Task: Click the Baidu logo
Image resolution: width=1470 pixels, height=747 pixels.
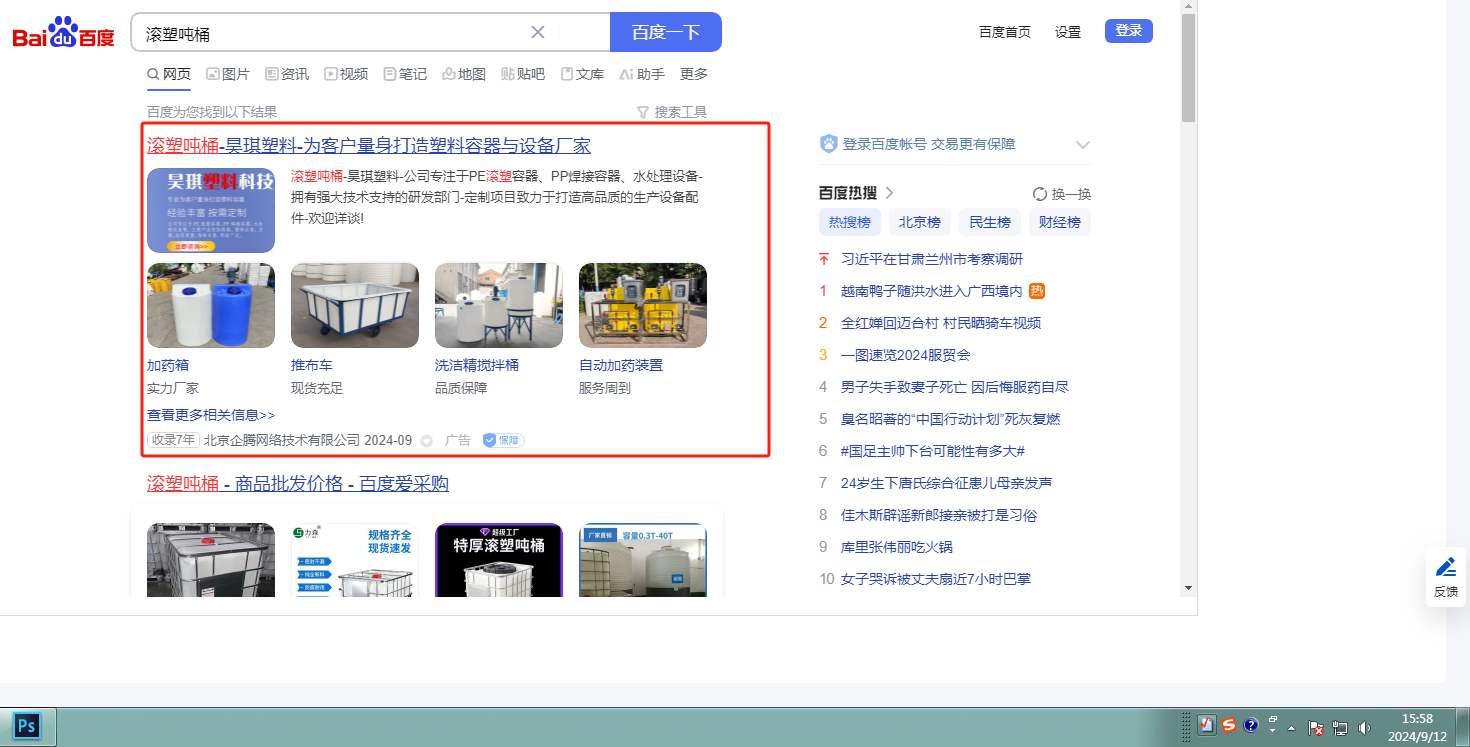Action: coord(64,33)
